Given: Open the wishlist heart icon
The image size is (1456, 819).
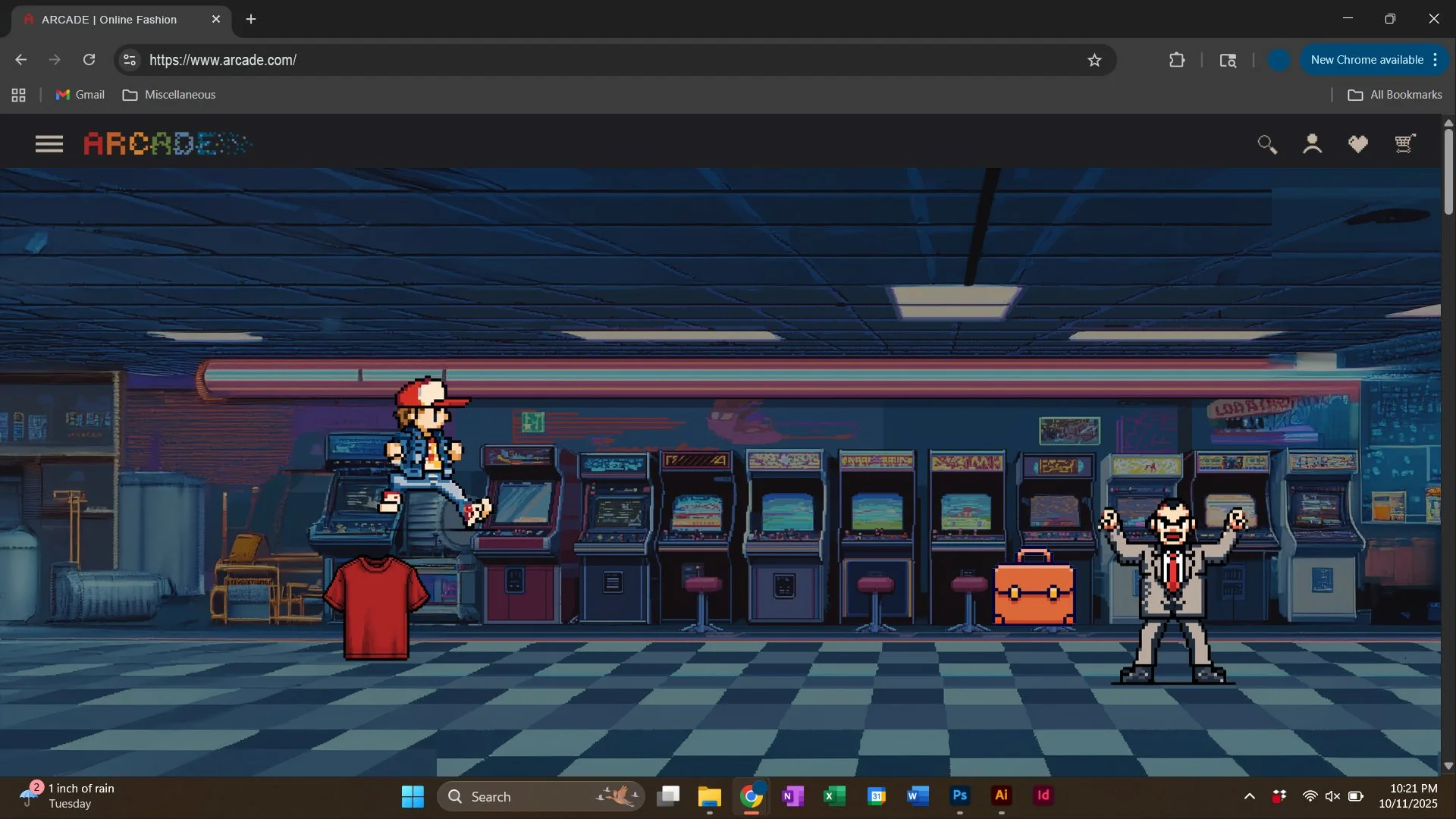Looking at the screenshot, I should (x=1357, y=144).
